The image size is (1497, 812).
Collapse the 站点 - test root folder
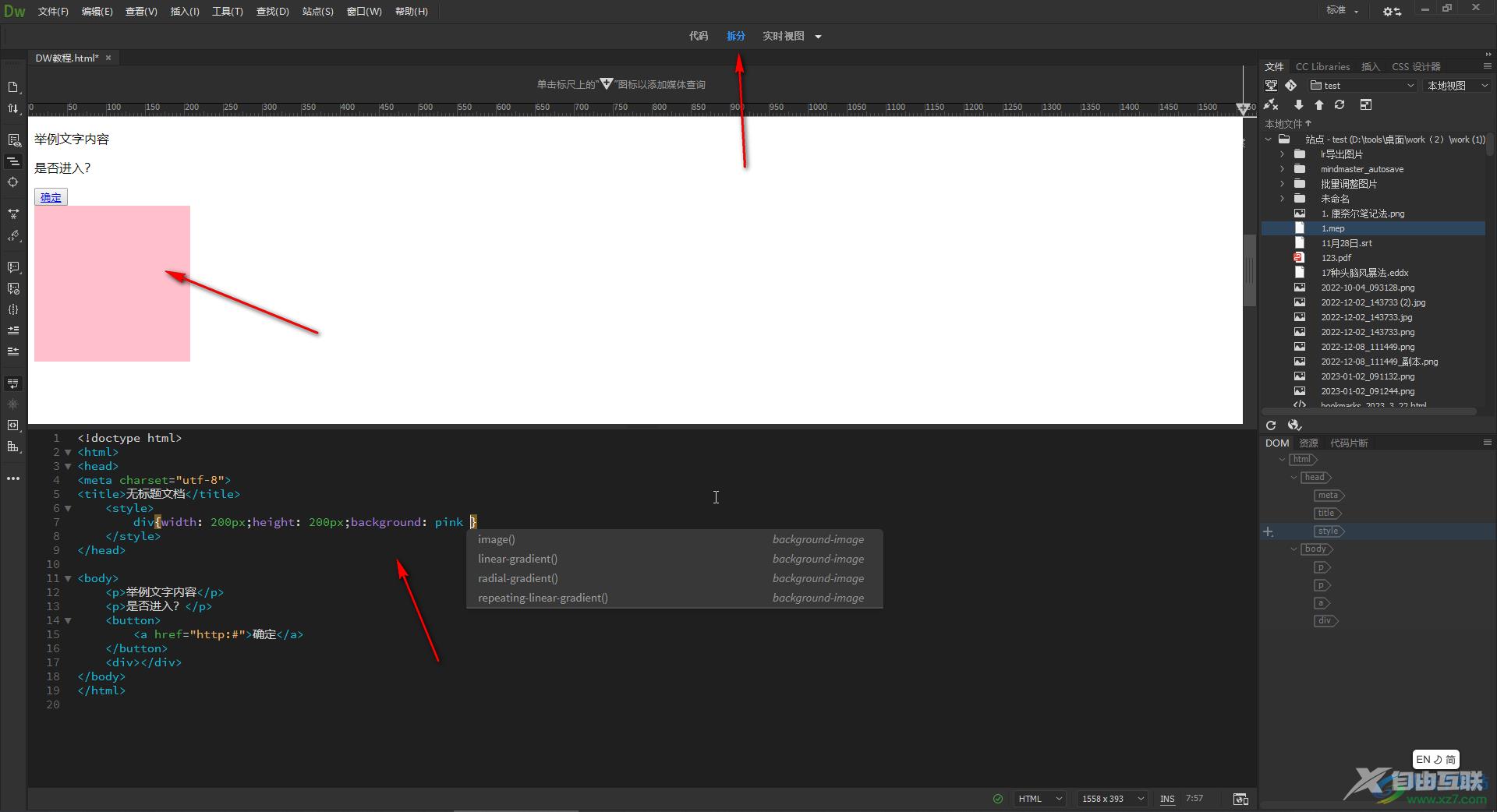[x=1268, y=139]
